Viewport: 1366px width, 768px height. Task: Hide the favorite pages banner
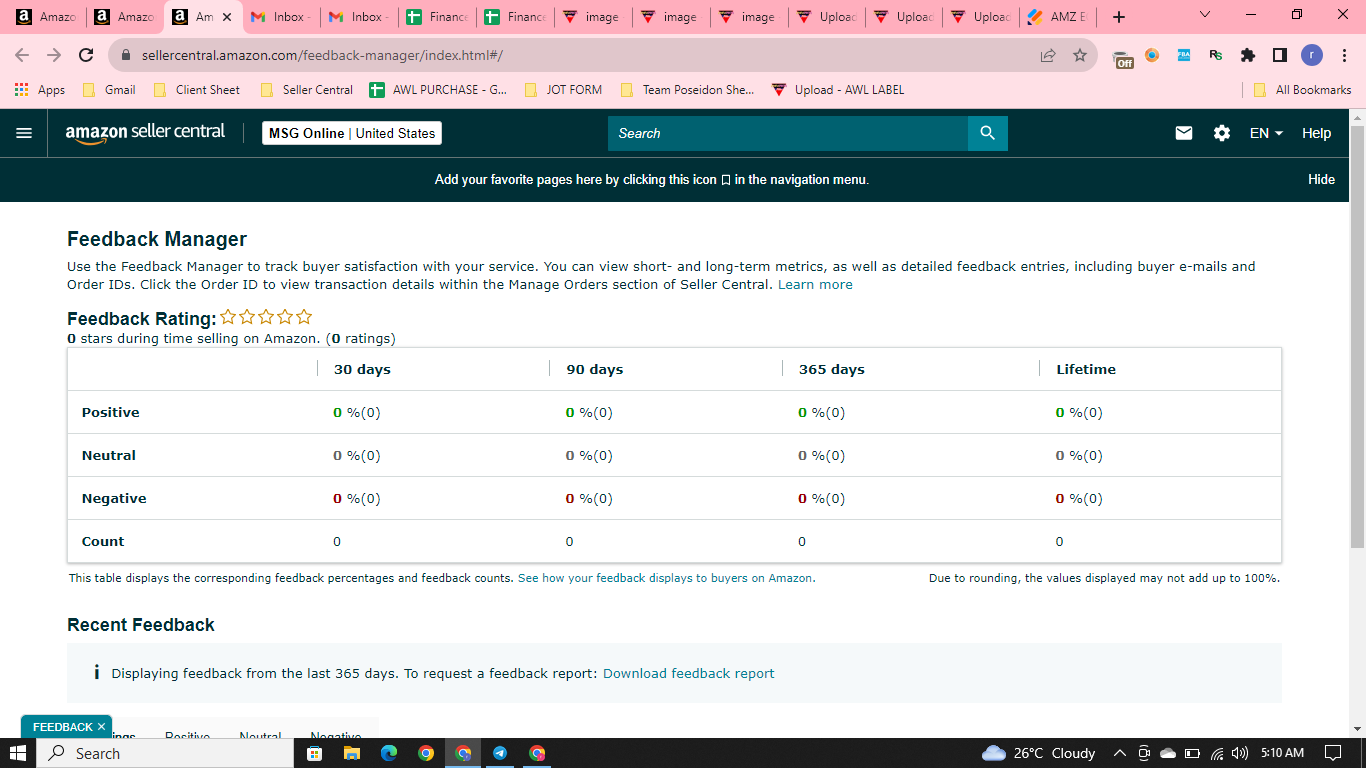click(1321, 180)
